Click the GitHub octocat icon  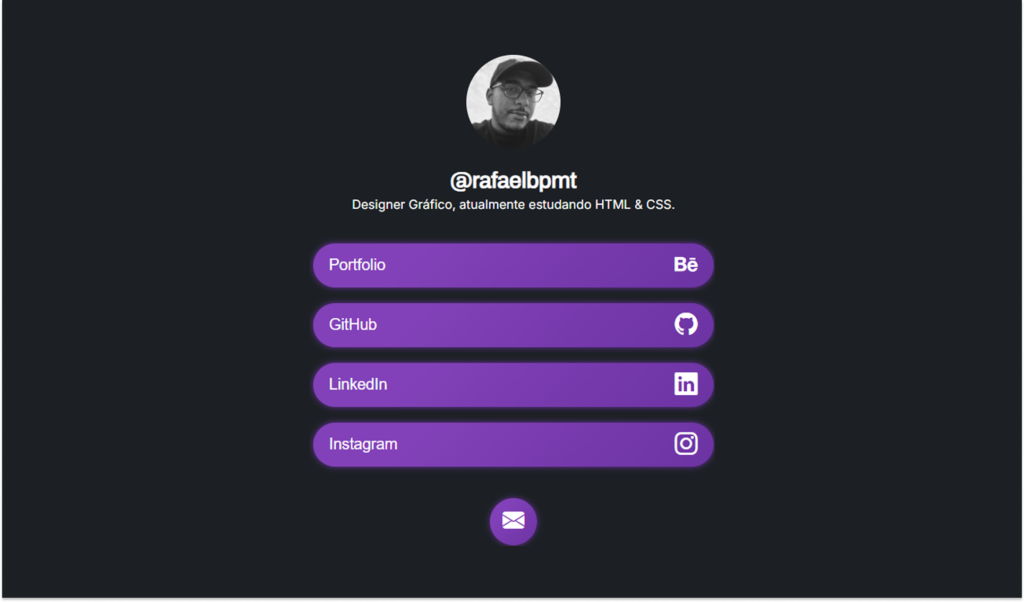point(686,325)
